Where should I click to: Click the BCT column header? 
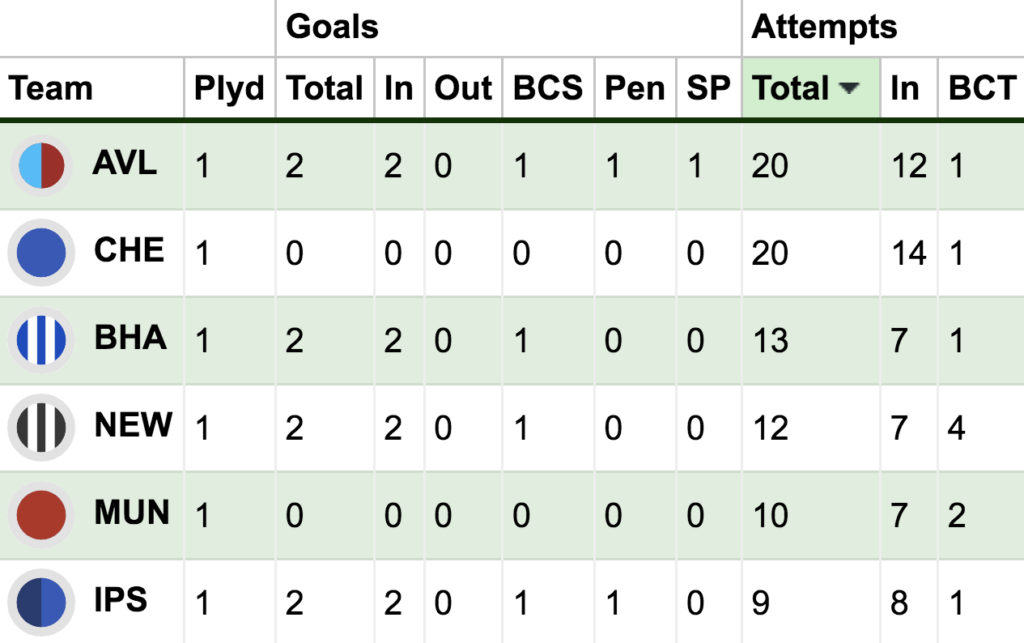pyautogui.click(x=982, y=89)
